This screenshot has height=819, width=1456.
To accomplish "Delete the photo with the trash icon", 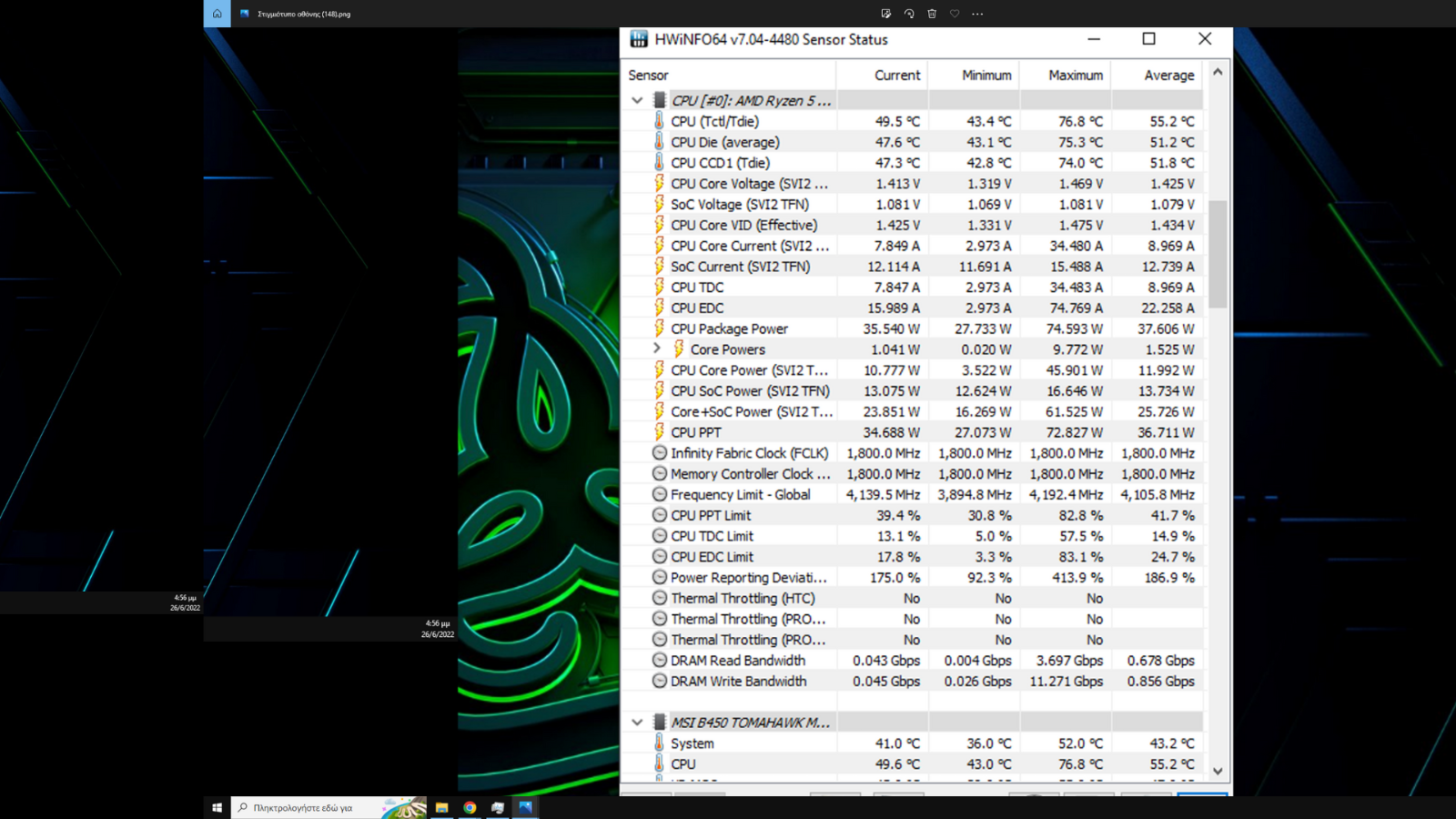I will pos(932,14).
